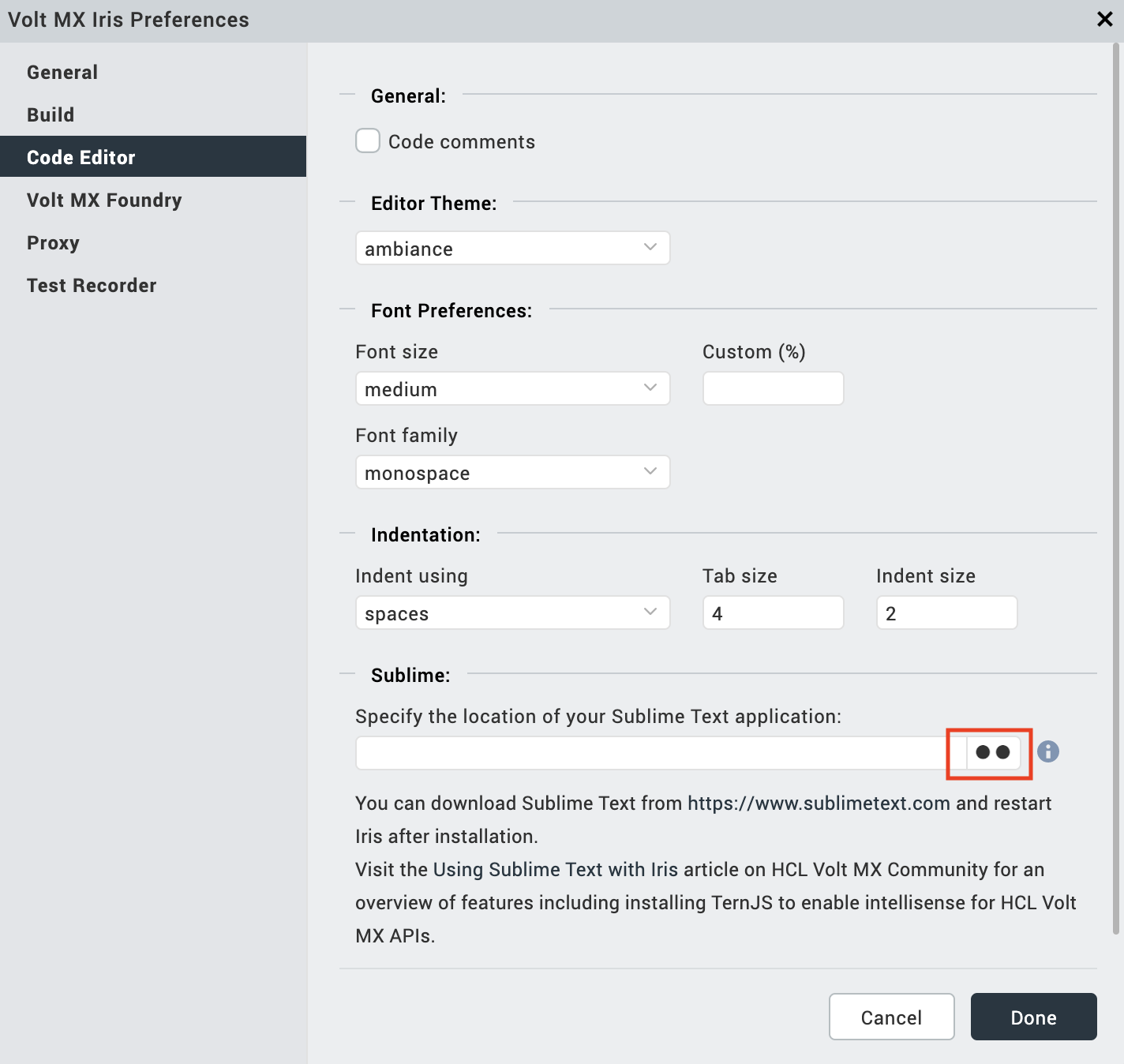This screenshot has height=1064, width=1124.
Task: Click the Cancel button
Action: click(x=891, y=1017)
